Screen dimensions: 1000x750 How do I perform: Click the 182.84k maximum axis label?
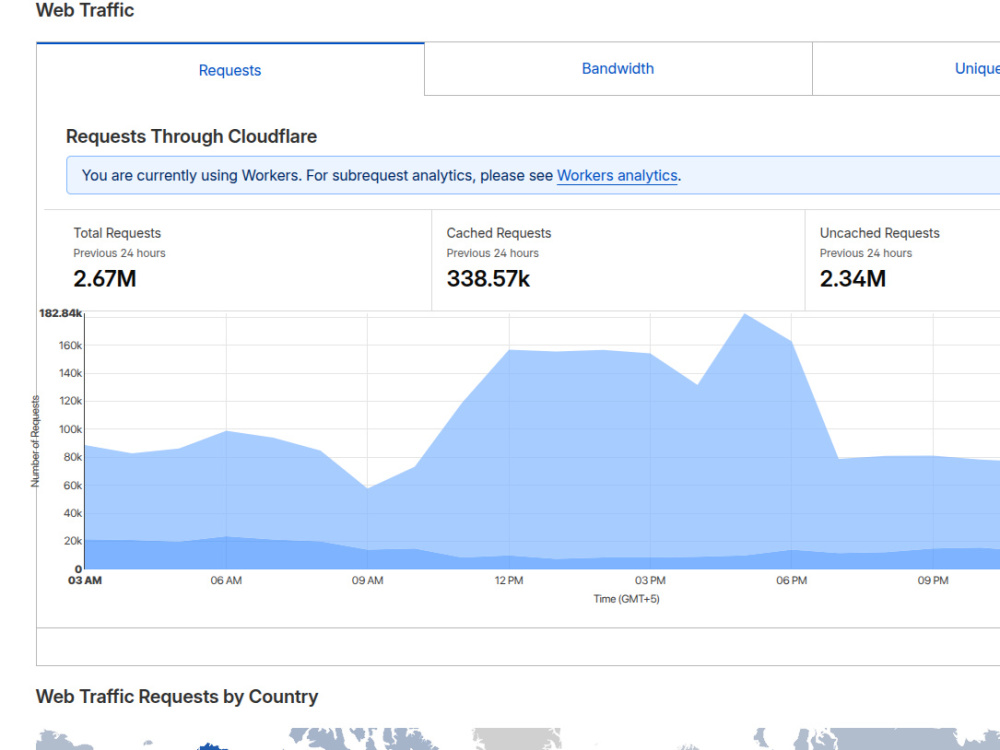(x=61, y=313)
